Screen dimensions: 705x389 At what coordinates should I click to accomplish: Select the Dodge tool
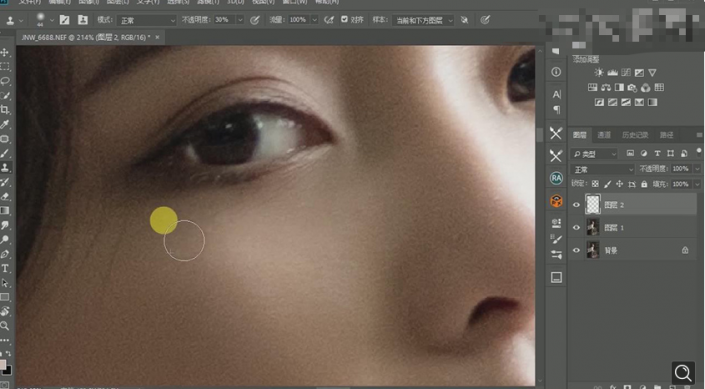pos(5,239)
